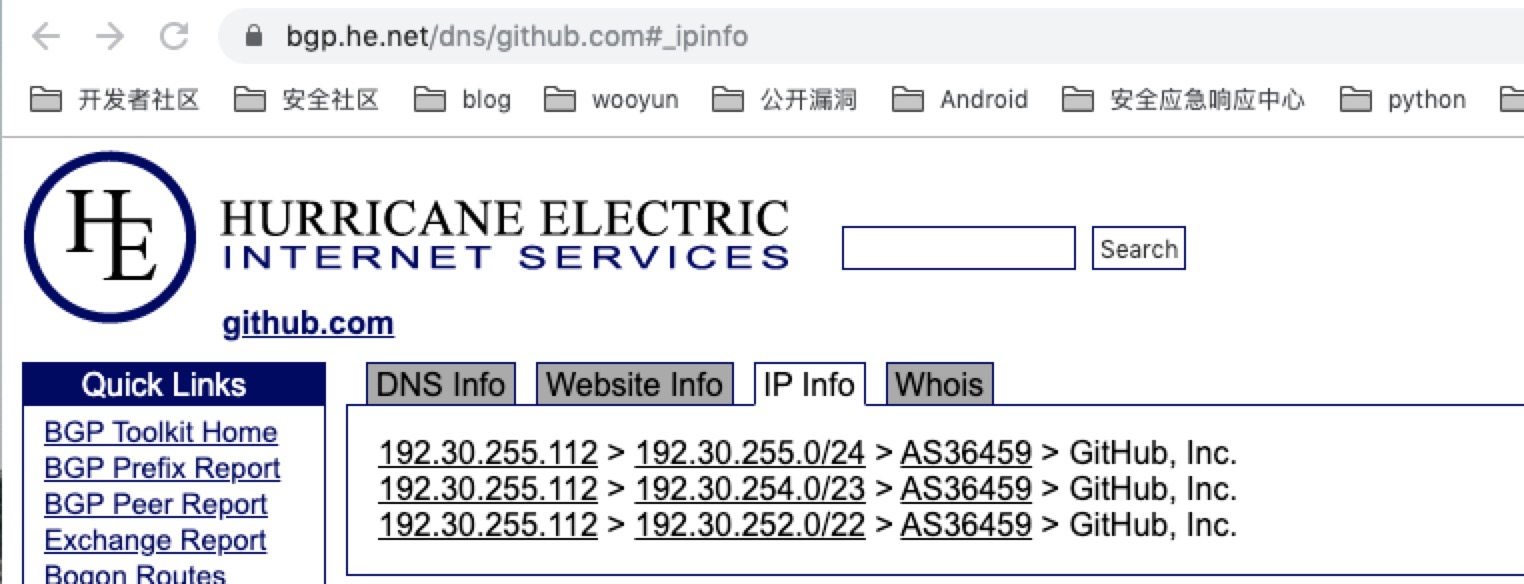Click GitHub, Inc. text in the /22 row

point(1153,523)
